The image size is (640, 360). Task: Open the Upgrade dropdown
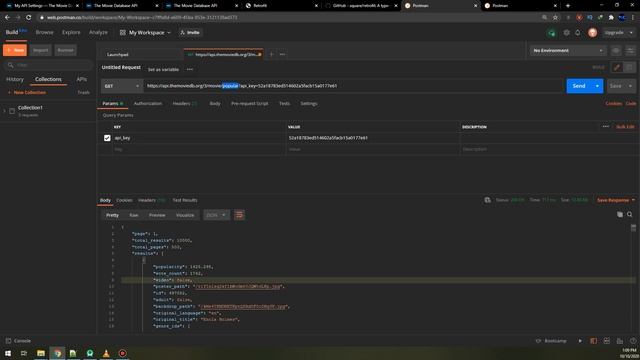coord(619,33)
